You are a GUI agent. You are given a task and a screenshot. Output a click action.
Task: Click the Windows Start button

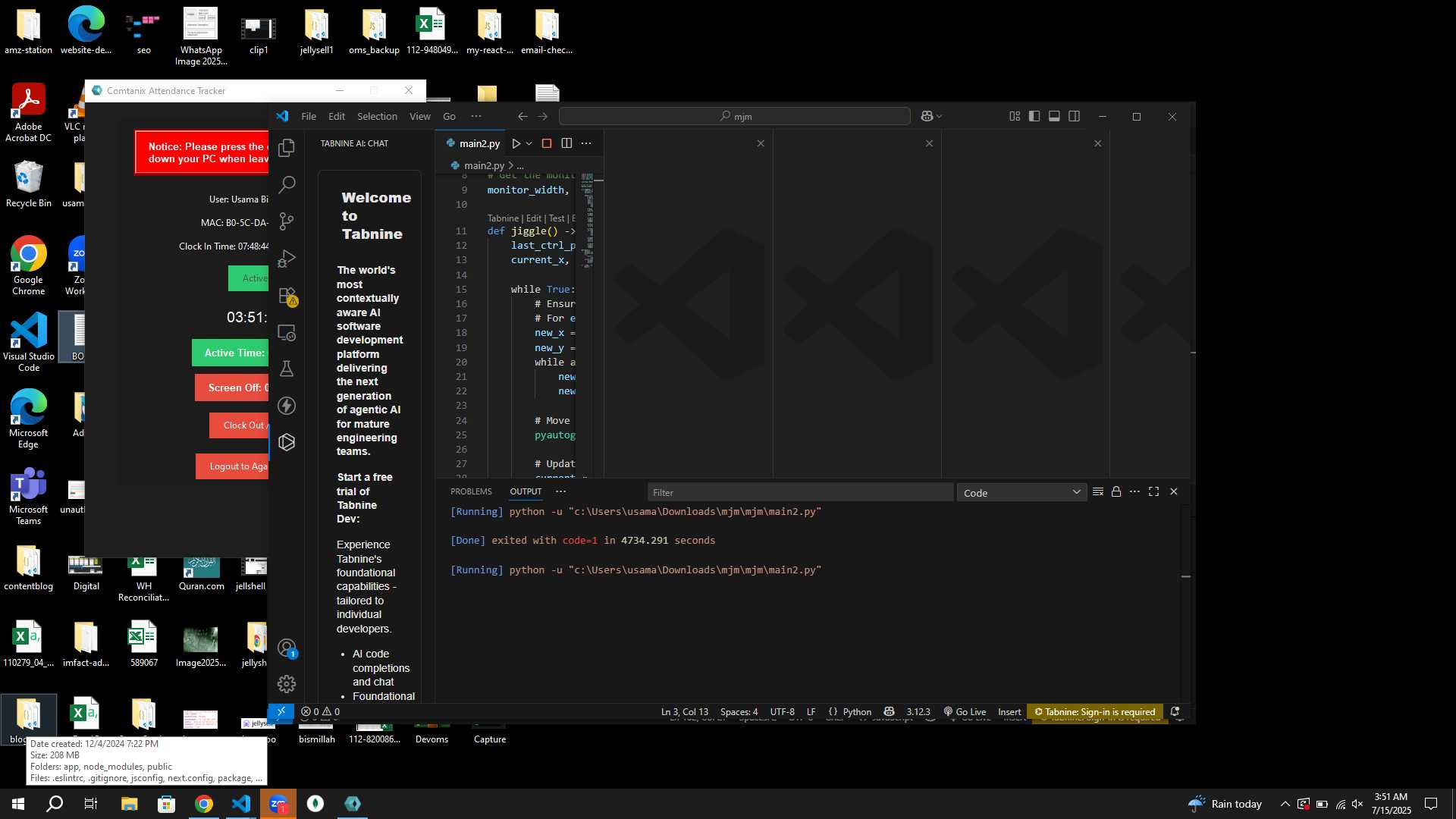coord(18,804)
